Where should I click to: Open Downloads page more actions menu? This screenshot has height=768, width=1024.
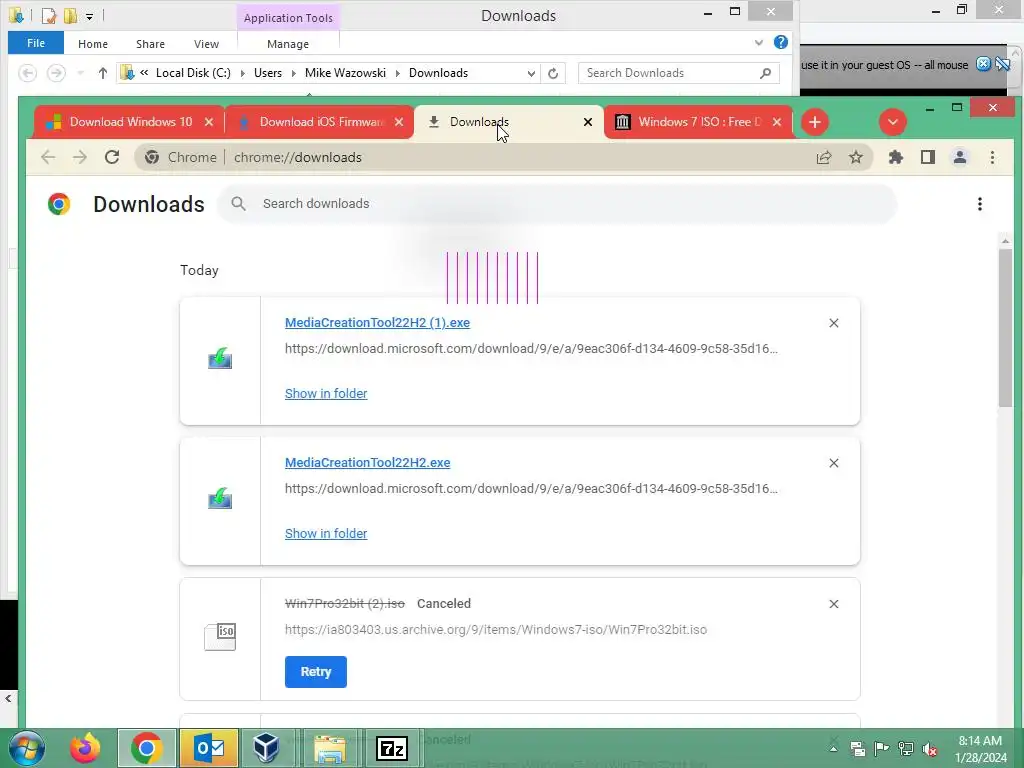click(x=980, y=204)
